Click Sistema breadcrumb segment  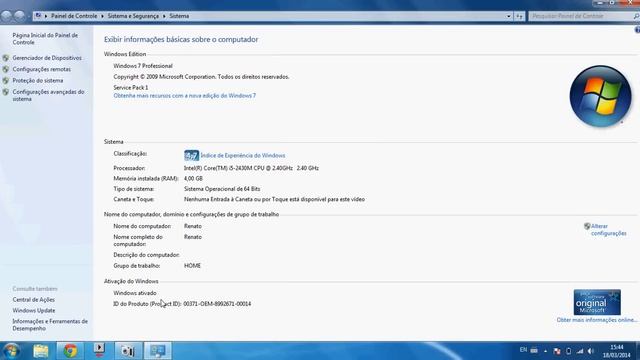click(x=179, y=16)
